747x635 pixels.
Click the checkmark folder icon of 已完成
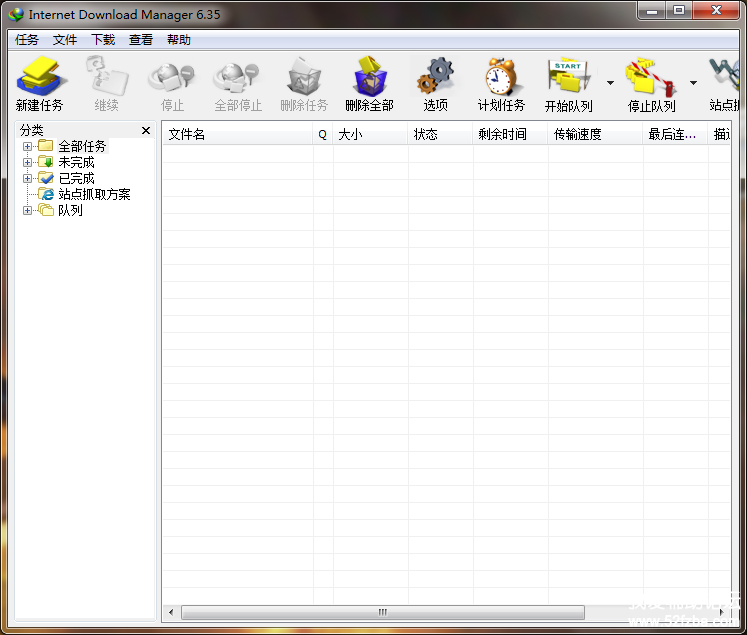click(x=46, y=178)
